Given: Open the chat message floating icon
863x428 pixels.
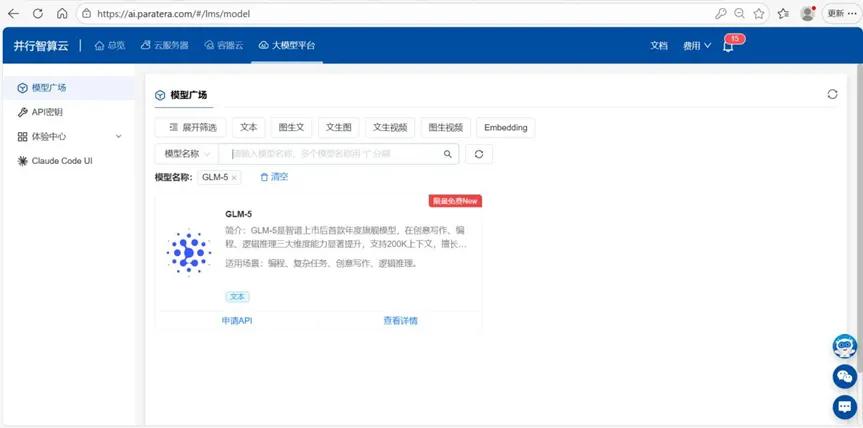Looking at the screenshot, I should tap(845, 407).
